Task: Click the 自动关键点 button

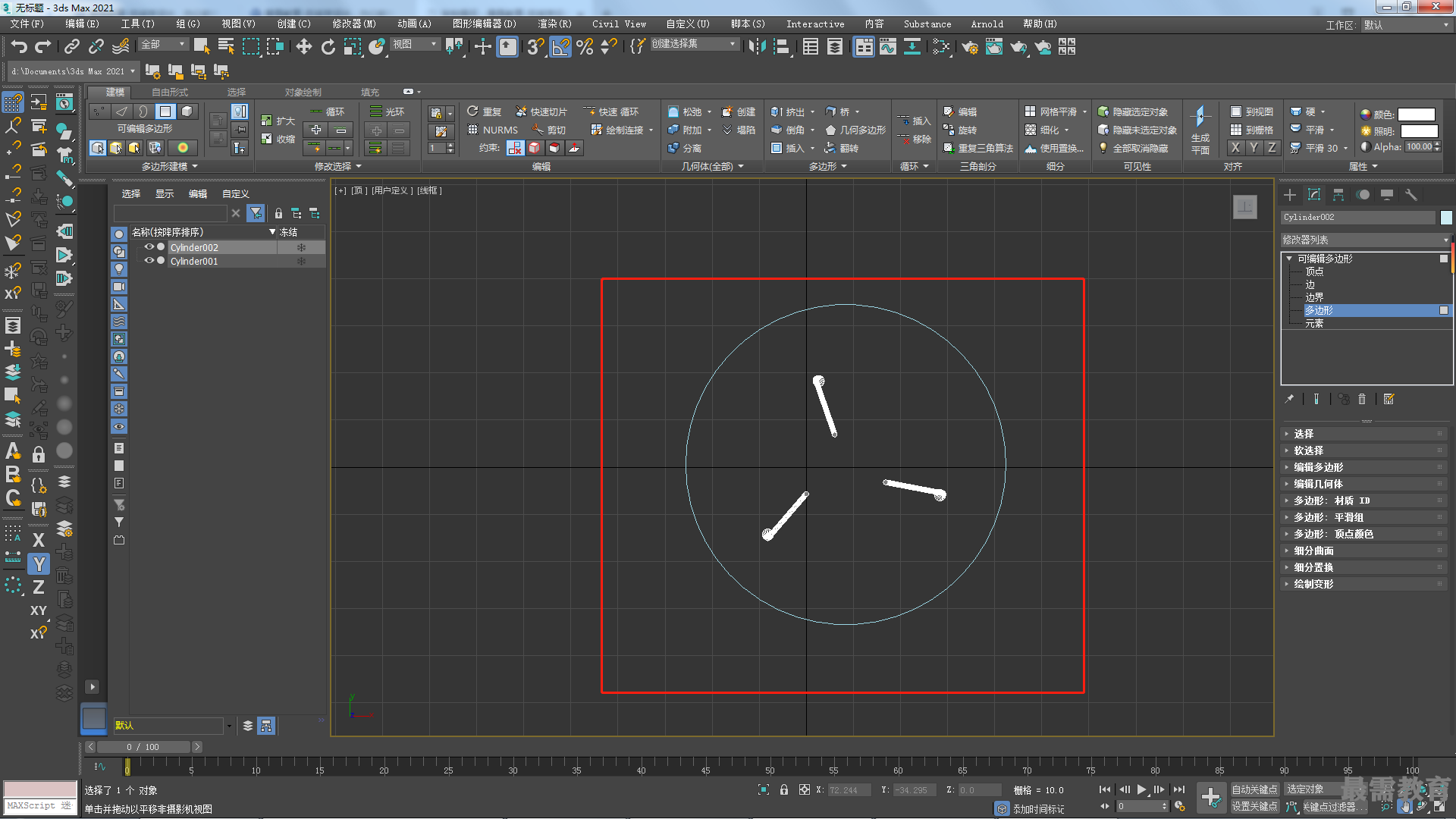Action: click(1254, 789)
